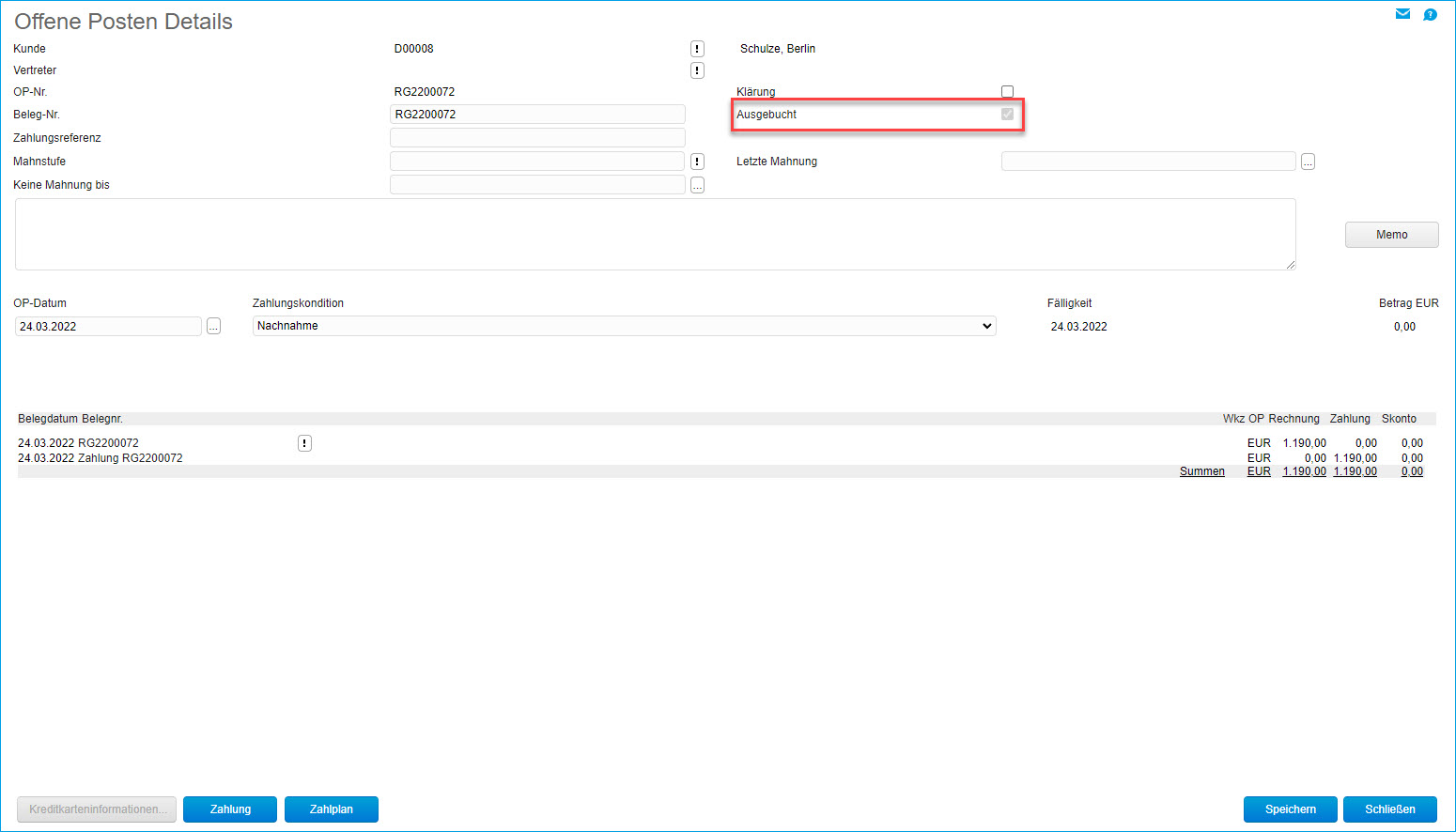Open the Zahlplan button

coord(332,809)
